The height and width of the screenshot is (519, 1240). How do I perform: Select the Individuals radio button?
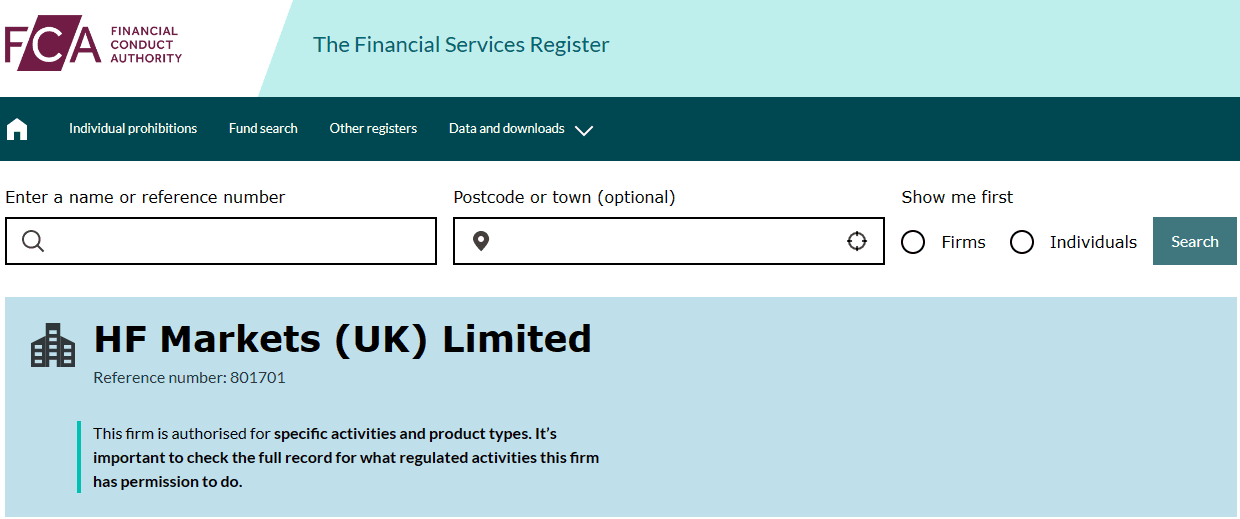click(x=1022, y=242)
